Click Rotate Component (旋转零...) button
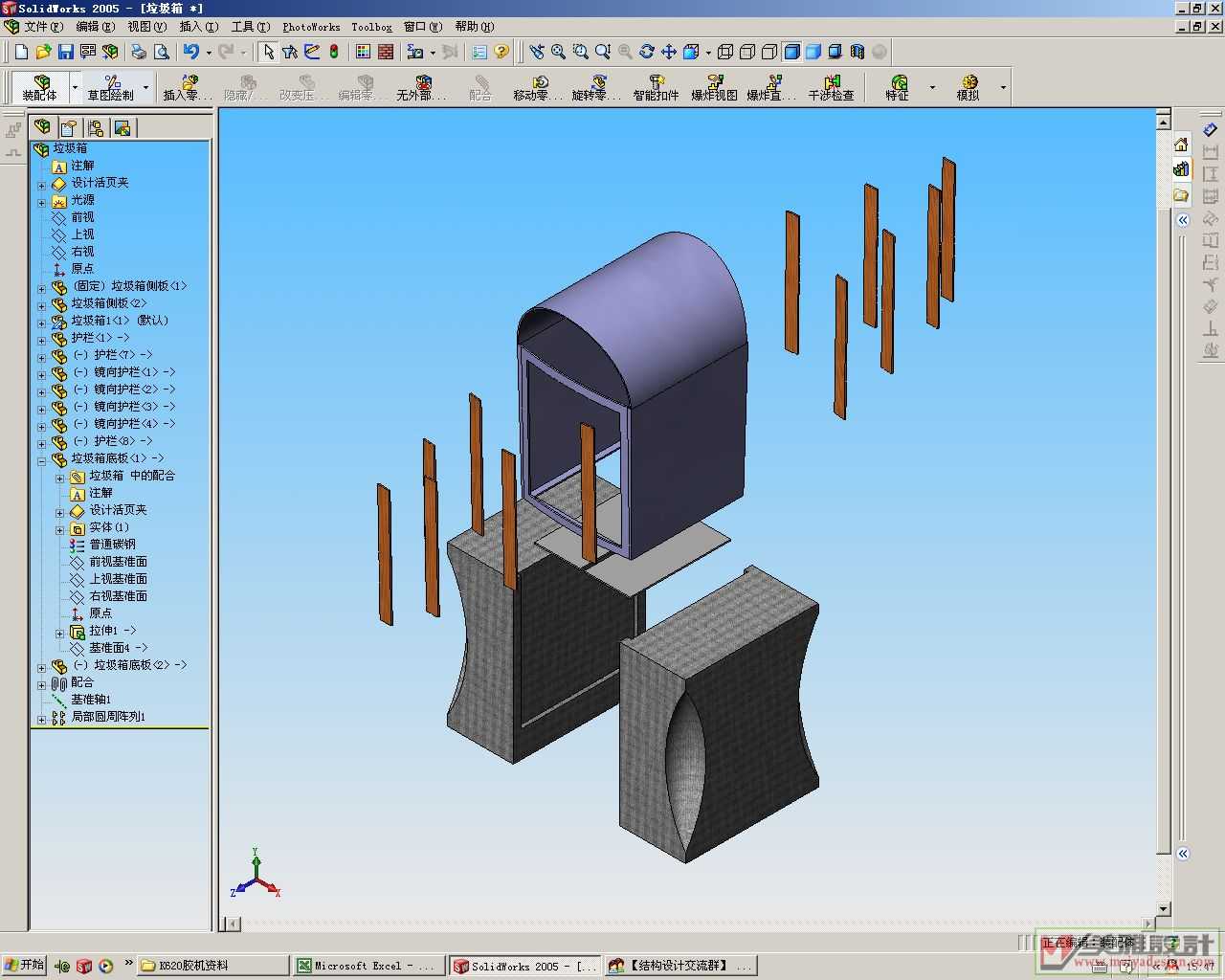Image resolution: width=1225 pixels, height=980 pixels. [x=596, y=87]
